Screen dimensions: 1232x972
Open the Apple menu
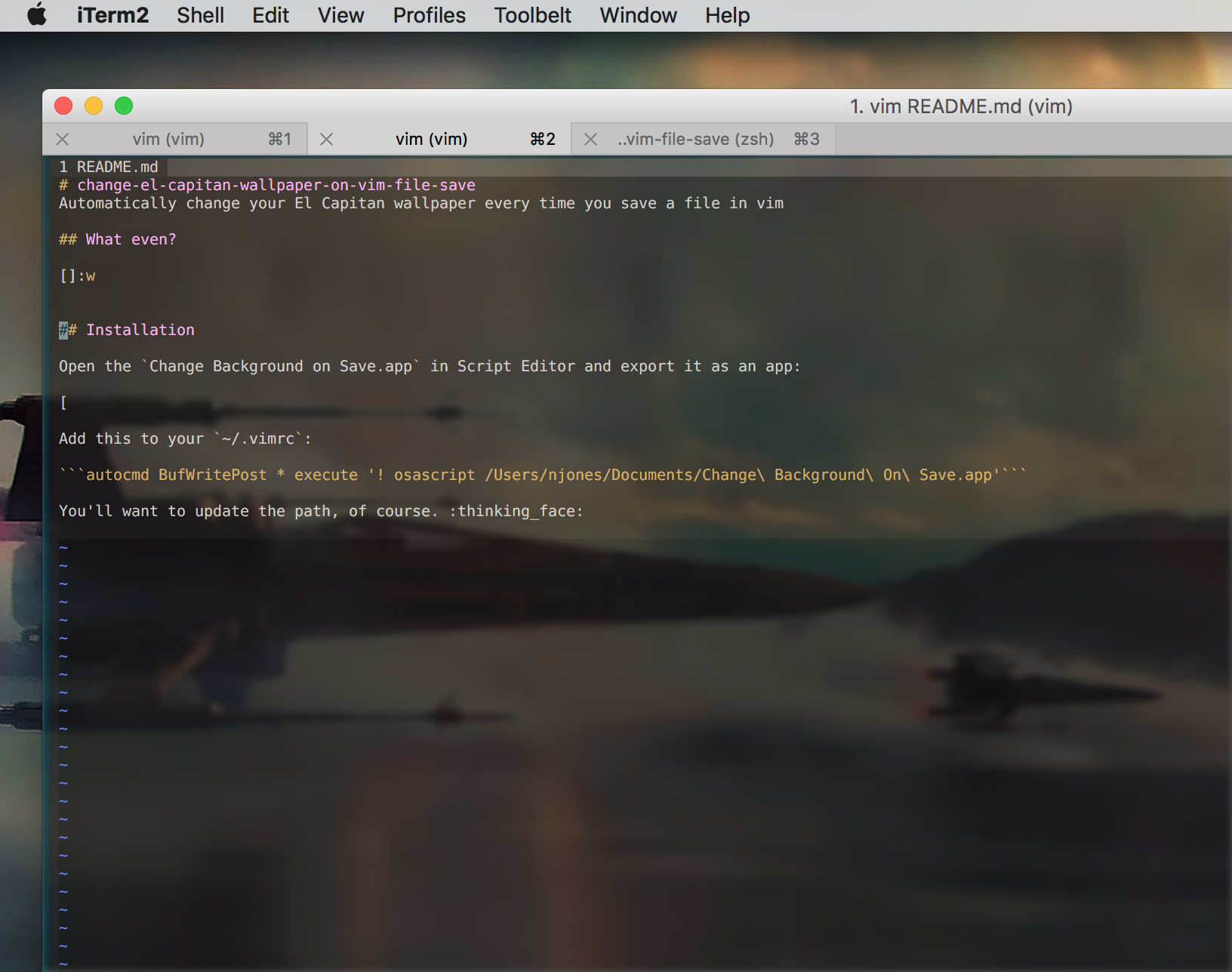click(x=37, y=15)
